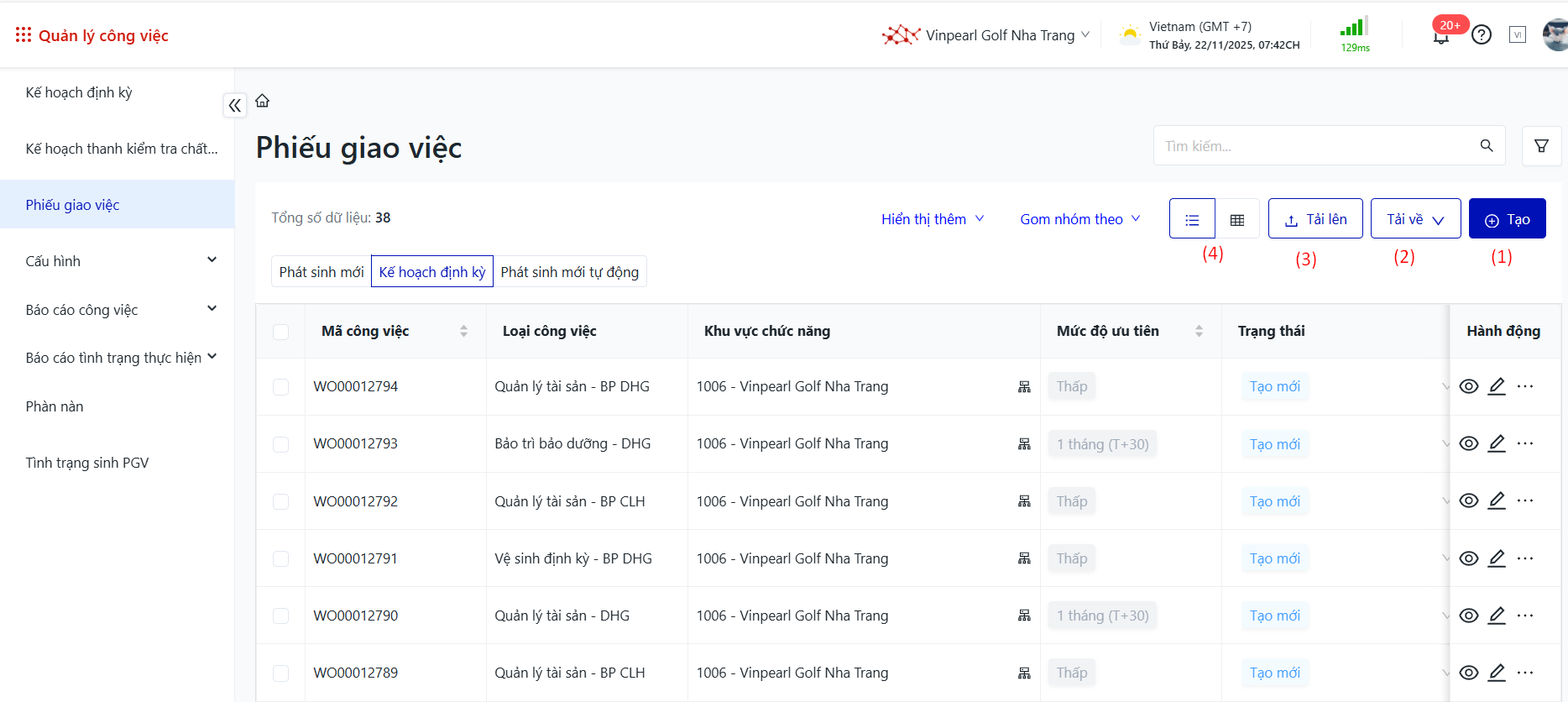Edit work order WO00012794
The width and height of the screenshot is (1568, 702).
[1497, 386]
